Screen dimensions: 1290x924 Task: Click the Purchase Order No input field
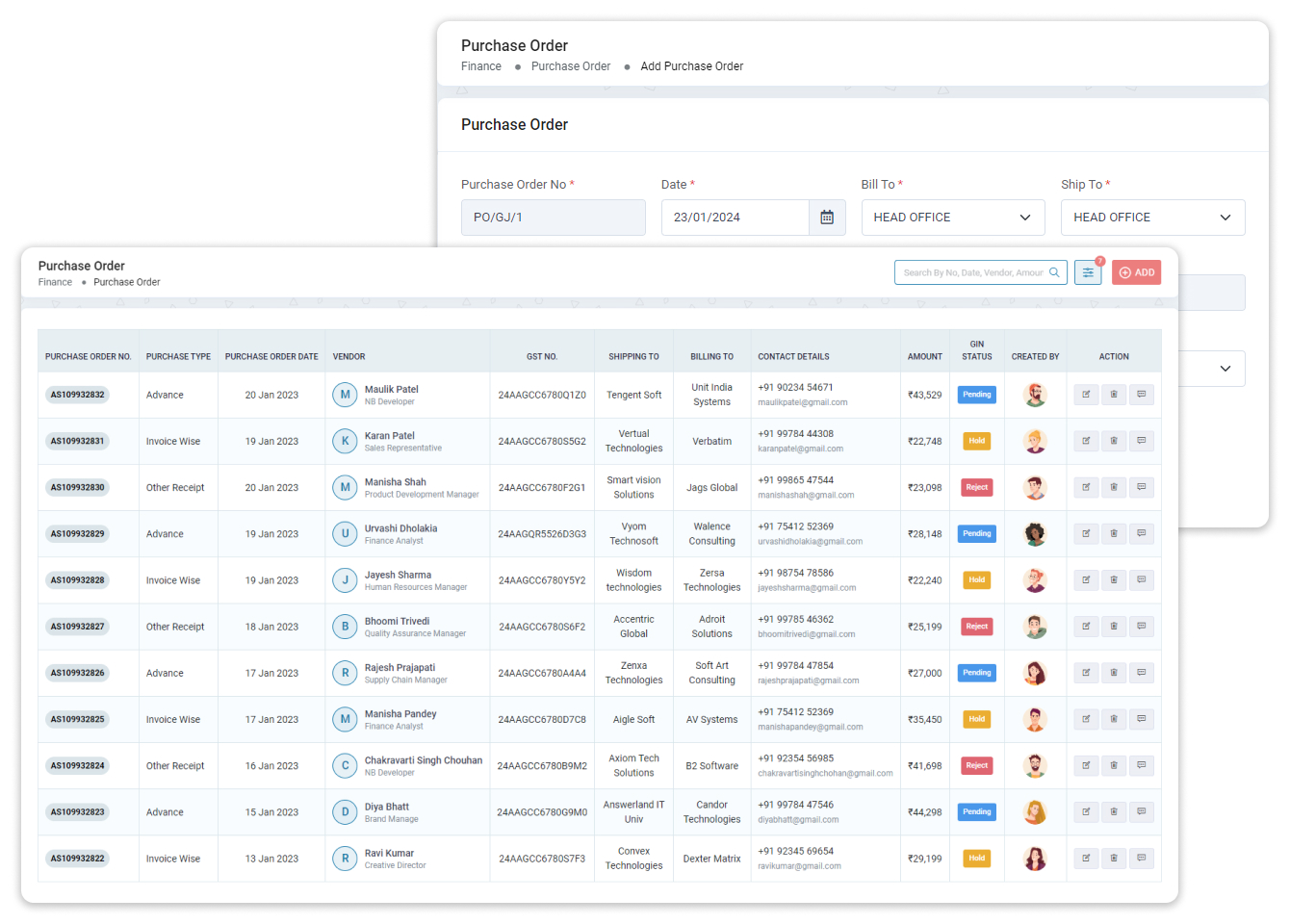553,218
